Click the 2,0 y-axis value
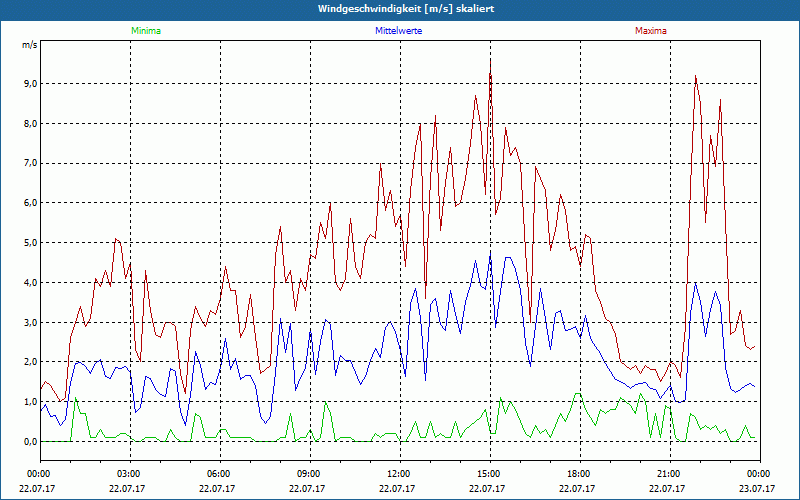 click(30, 362)
